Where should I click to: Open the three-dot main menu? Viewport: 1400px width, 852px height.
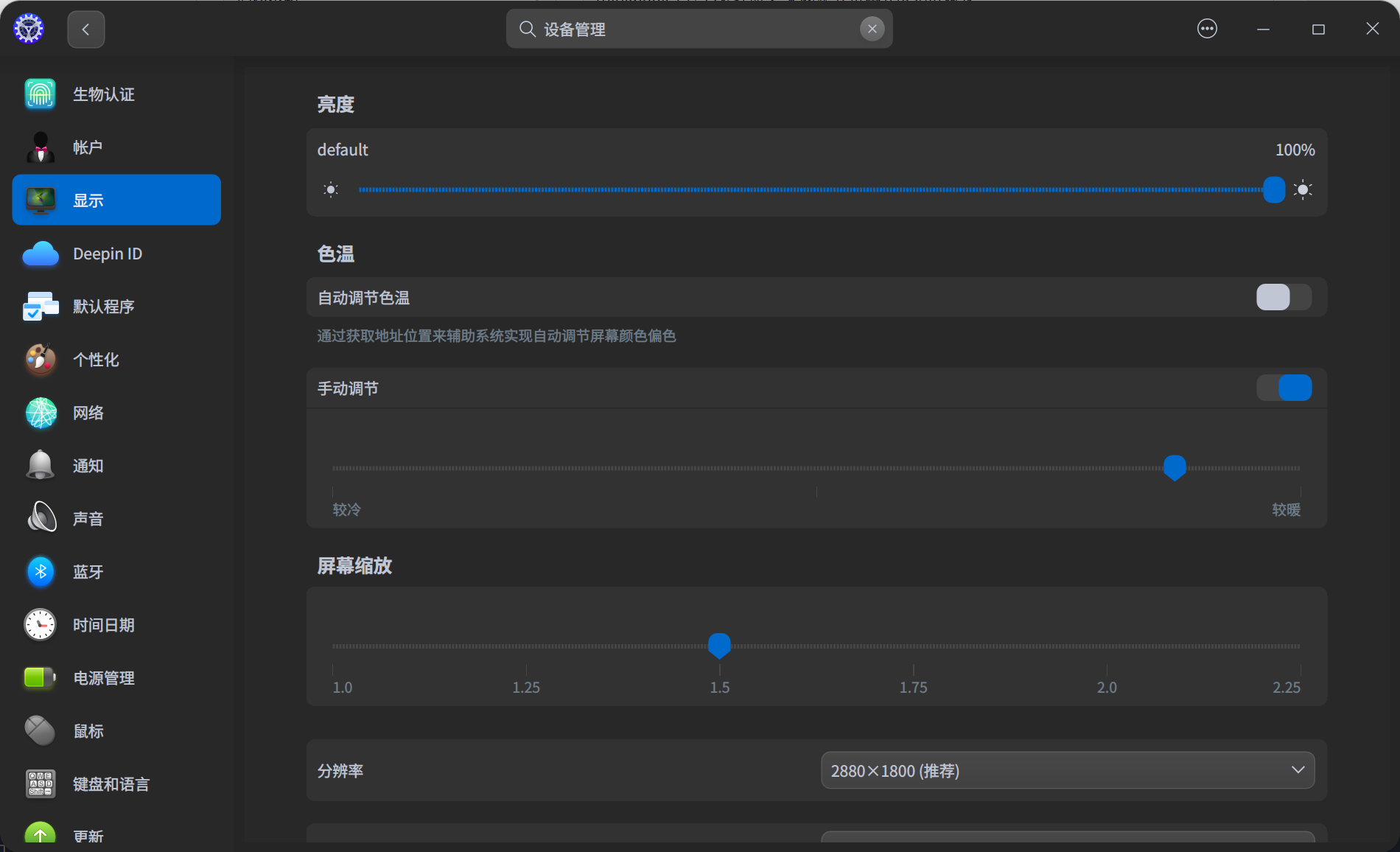[1207, 29]
